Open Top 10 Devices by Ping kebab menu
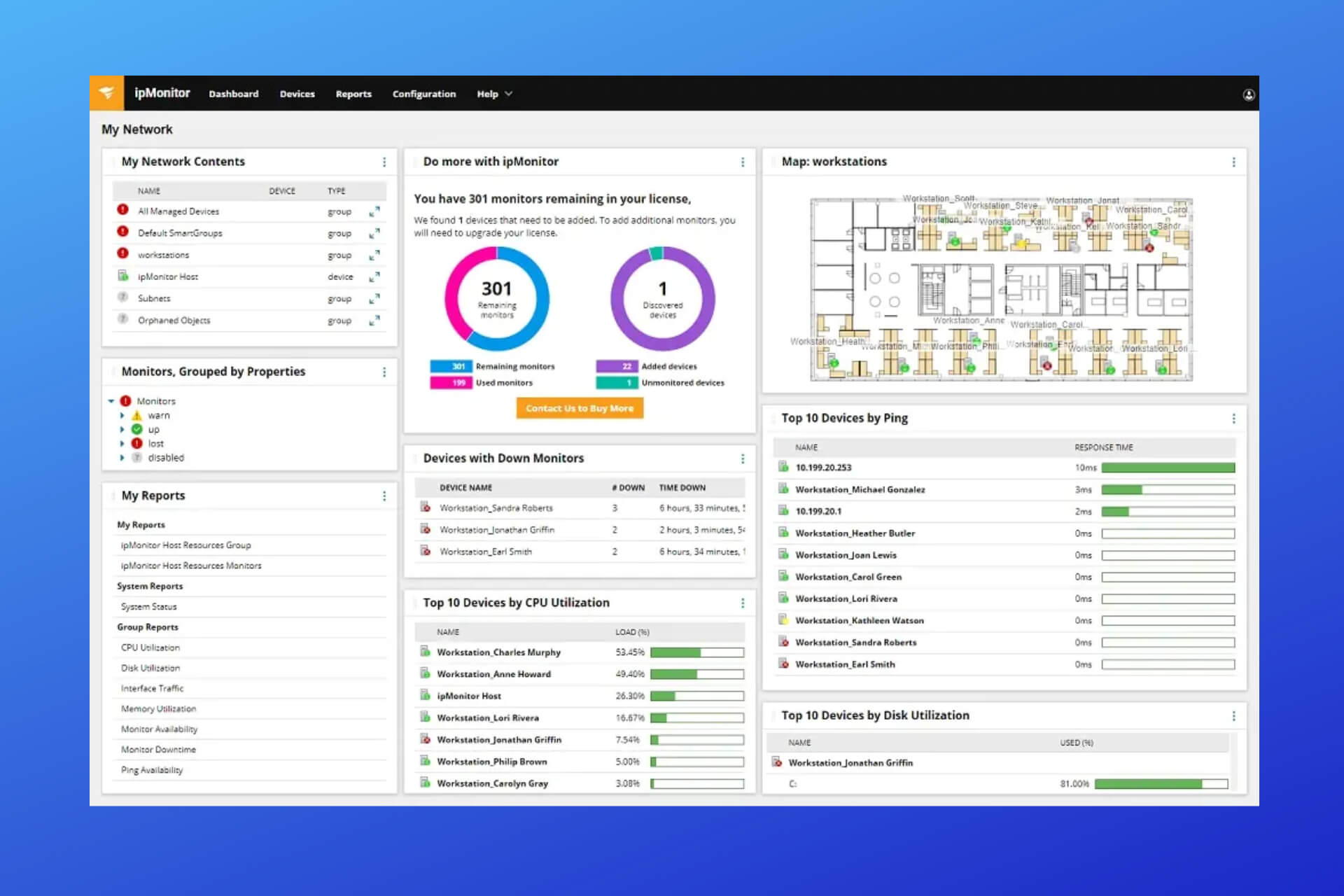Screen dimensions: 1344x896 coord(1233,418)
